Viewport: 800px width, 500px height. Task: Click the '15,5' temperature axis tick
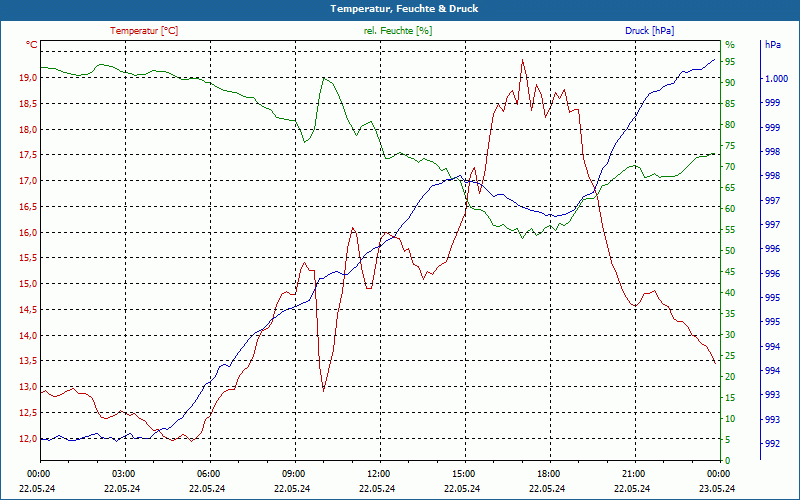28,258
